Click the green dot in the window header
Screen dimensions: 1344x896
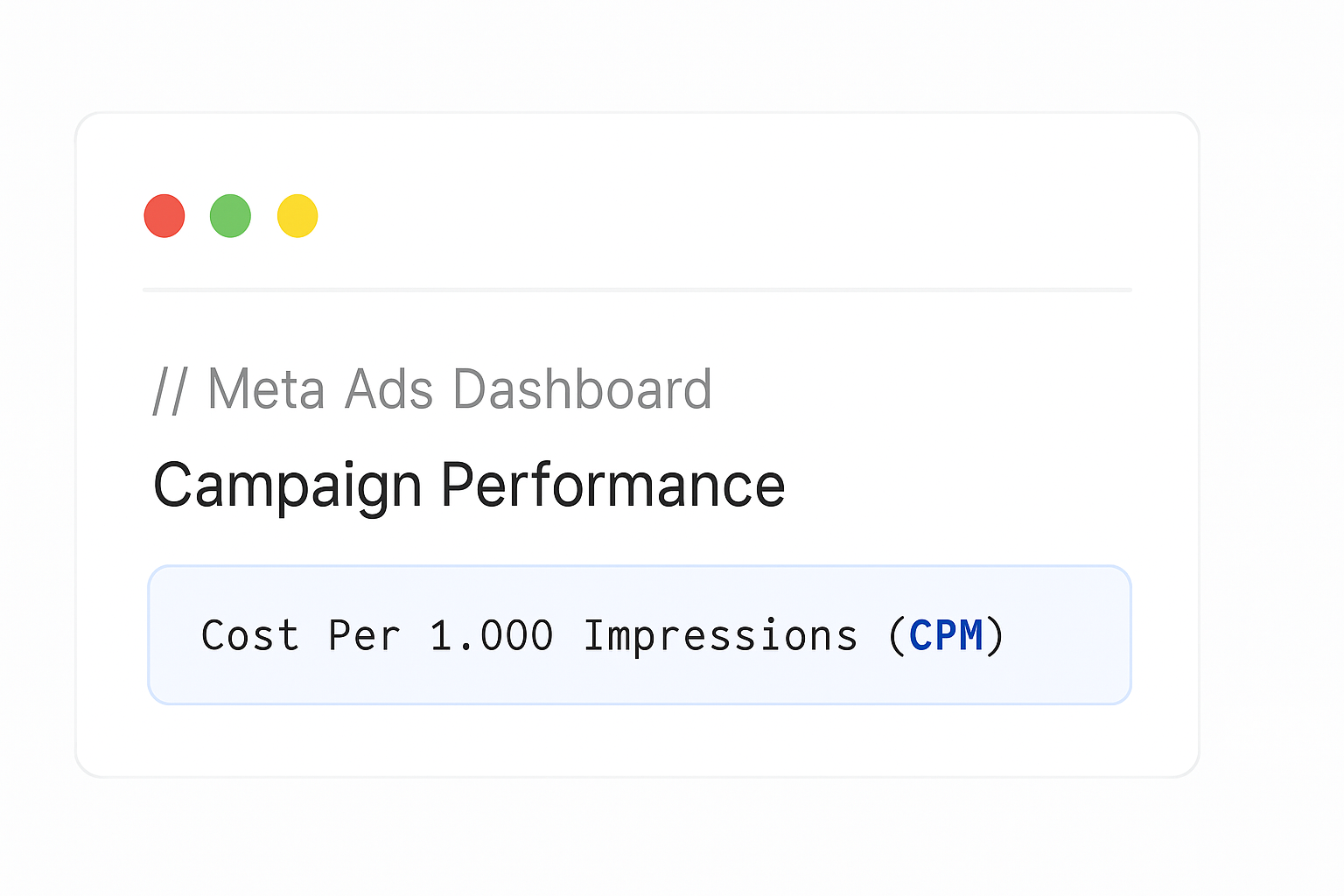[230, 216]
